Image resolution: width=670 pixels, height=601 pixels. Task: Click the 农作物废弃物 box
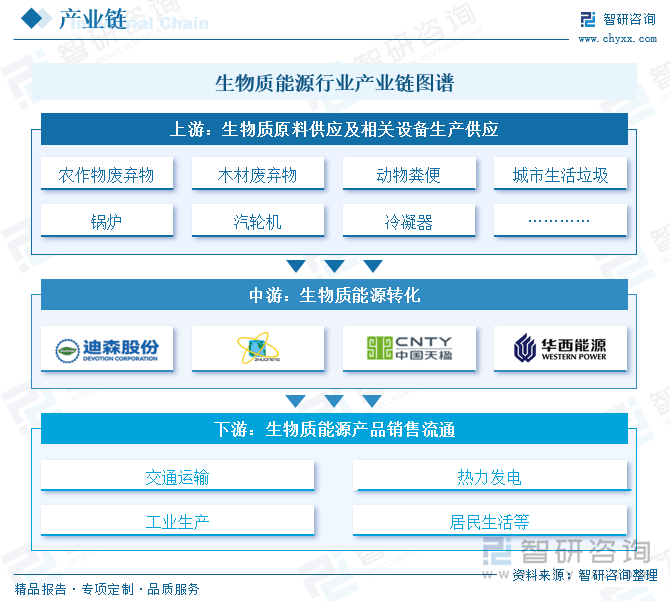point(107,175)
